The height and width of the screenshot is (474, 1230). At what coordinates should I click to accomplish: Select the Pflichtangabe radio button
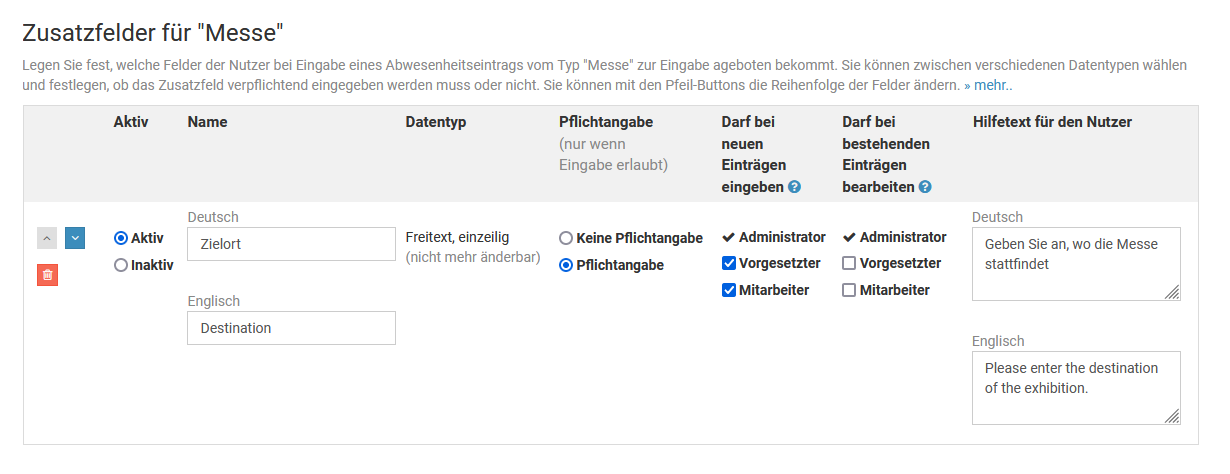click(x=566, y=265)
